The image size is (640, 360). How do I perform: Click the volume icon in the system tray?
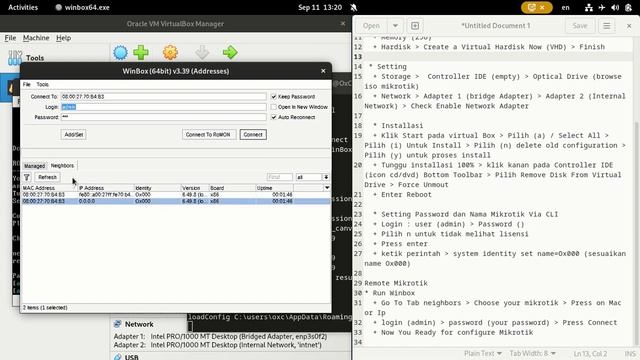[615, 7]
